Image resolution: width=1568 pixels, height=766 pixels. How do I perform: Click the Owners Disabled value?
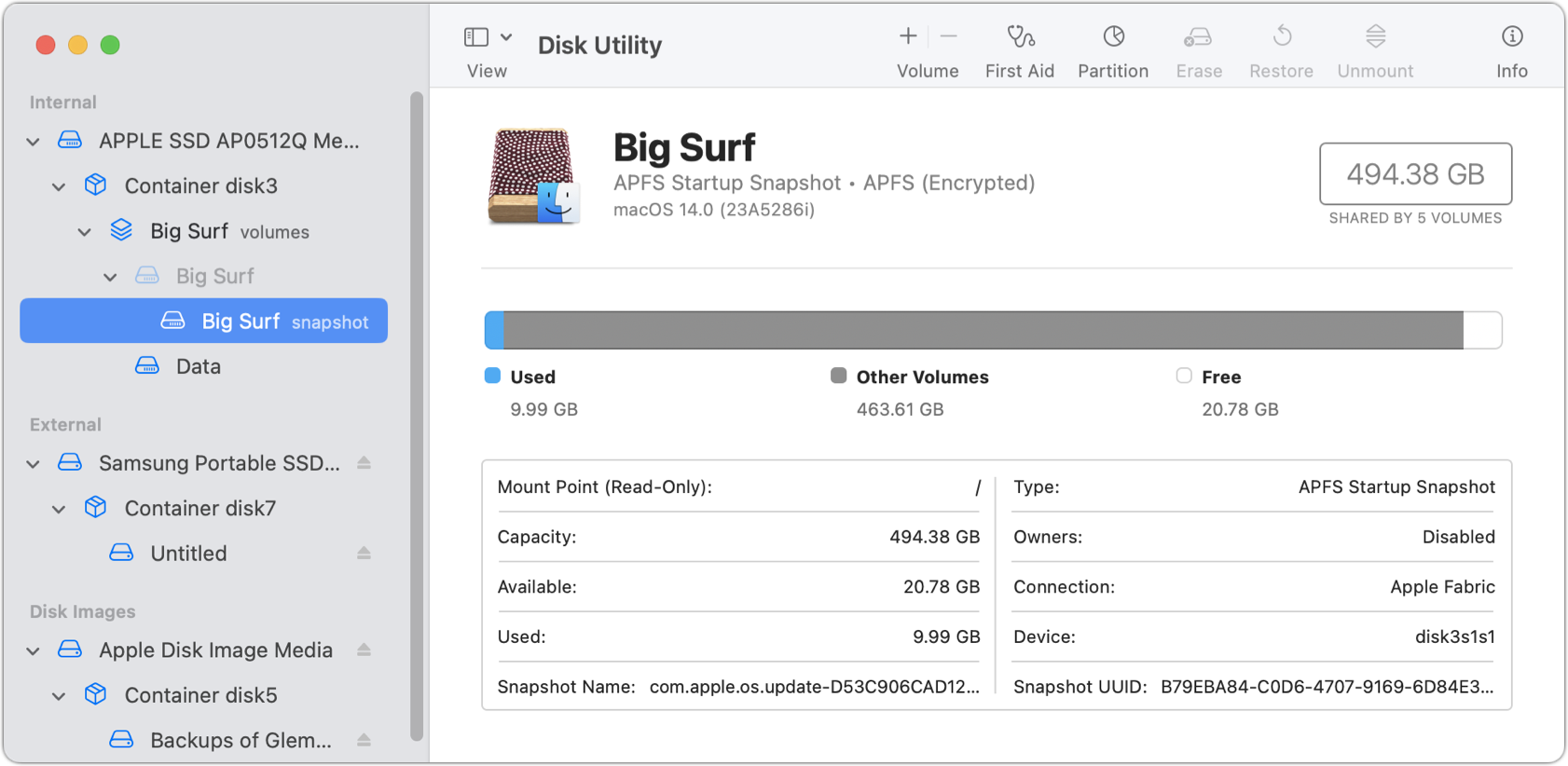click(x=1459, y=537)
